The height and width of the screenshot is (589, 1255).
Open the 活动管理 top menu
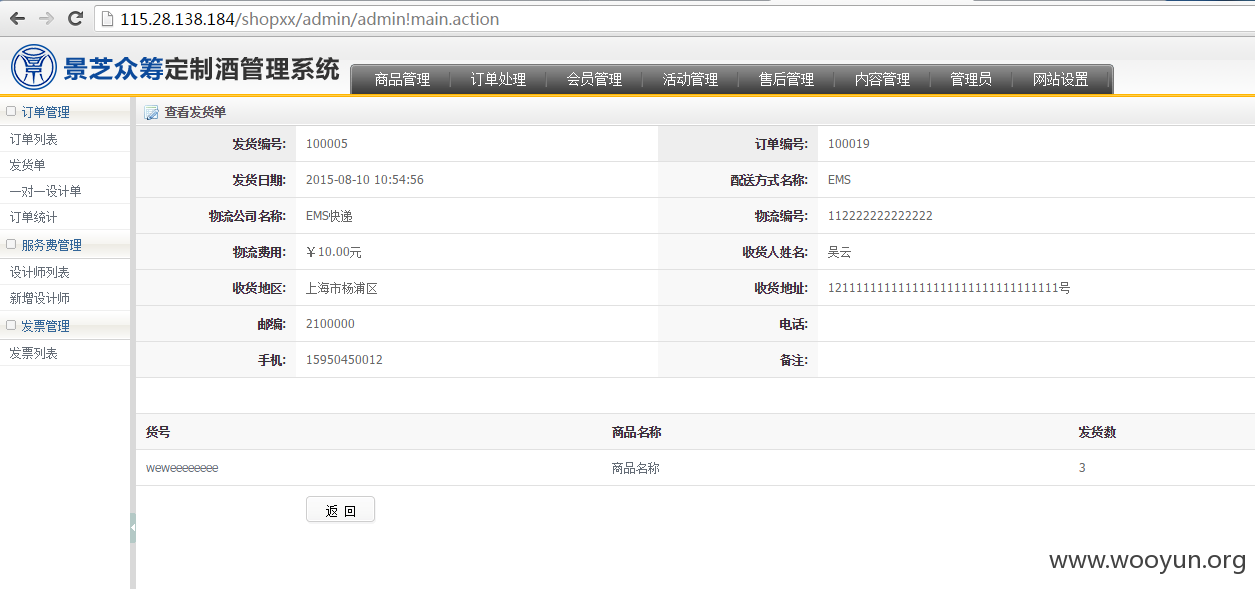(x=690, y=80)
